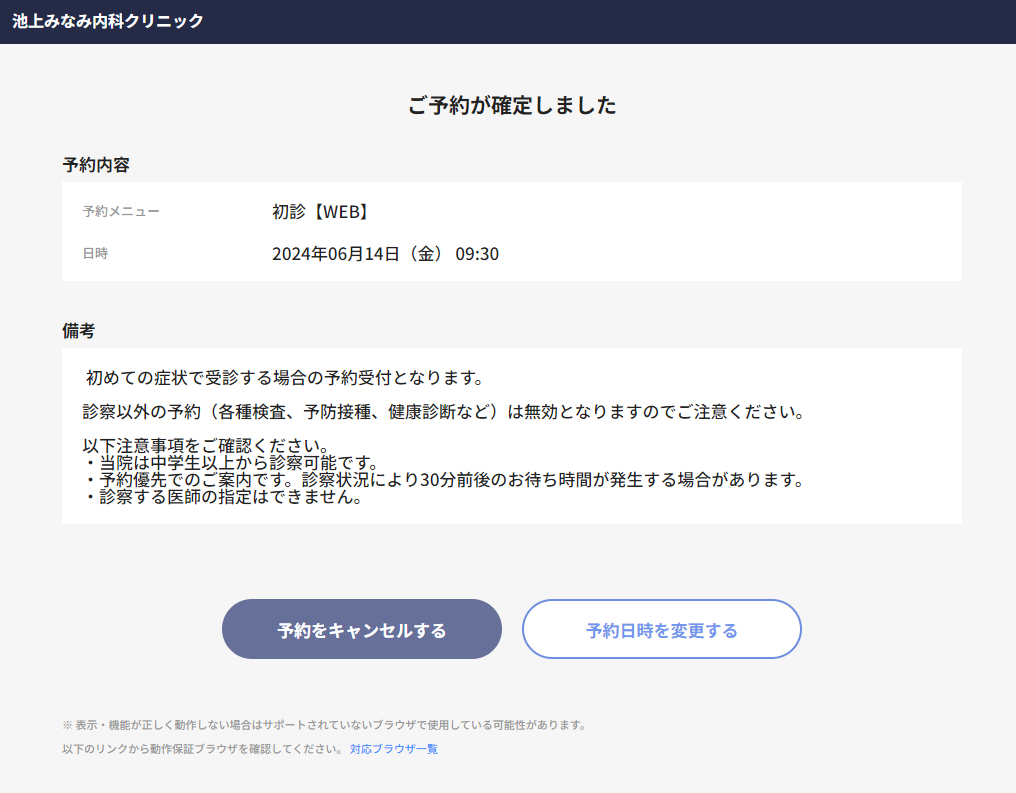1016x793 pixels.
Task: Click the clinic name 池上みなみ内科クリニック
Action: point(108,21)
